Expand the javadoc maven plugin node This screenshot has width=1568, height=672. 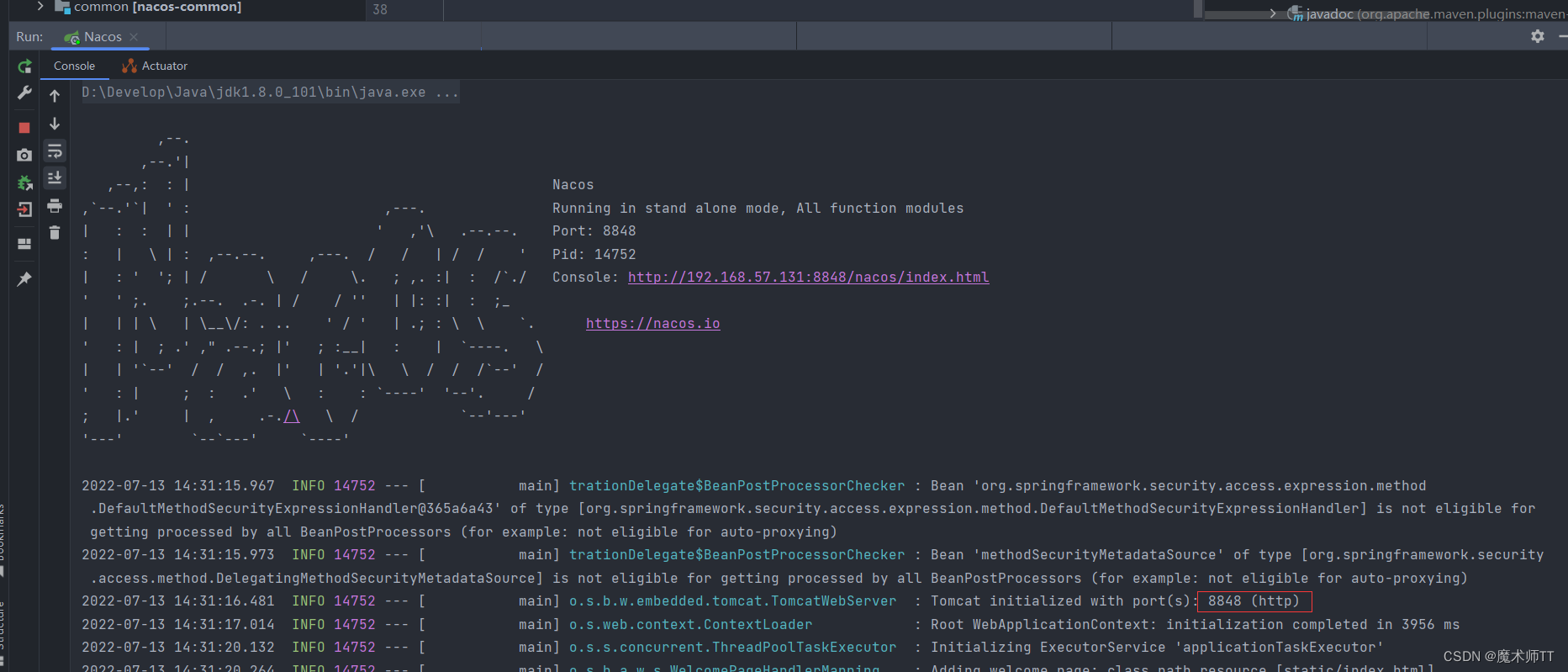(1273, 13)
